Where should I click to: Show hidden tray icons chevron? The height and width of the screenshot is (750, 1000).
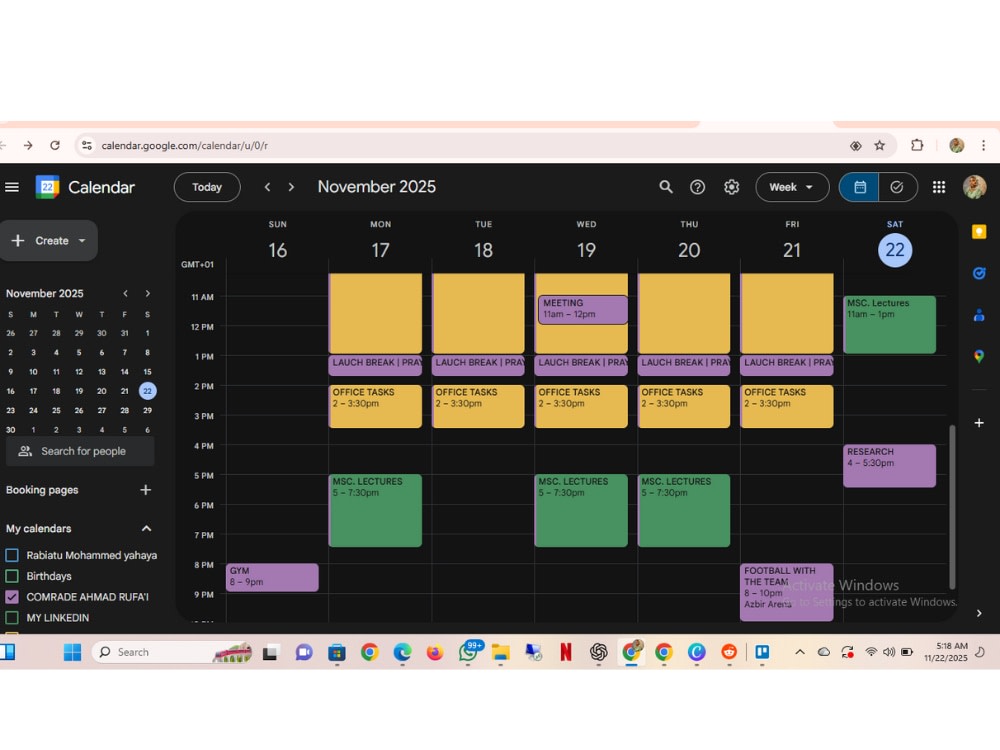click(800, 652)
